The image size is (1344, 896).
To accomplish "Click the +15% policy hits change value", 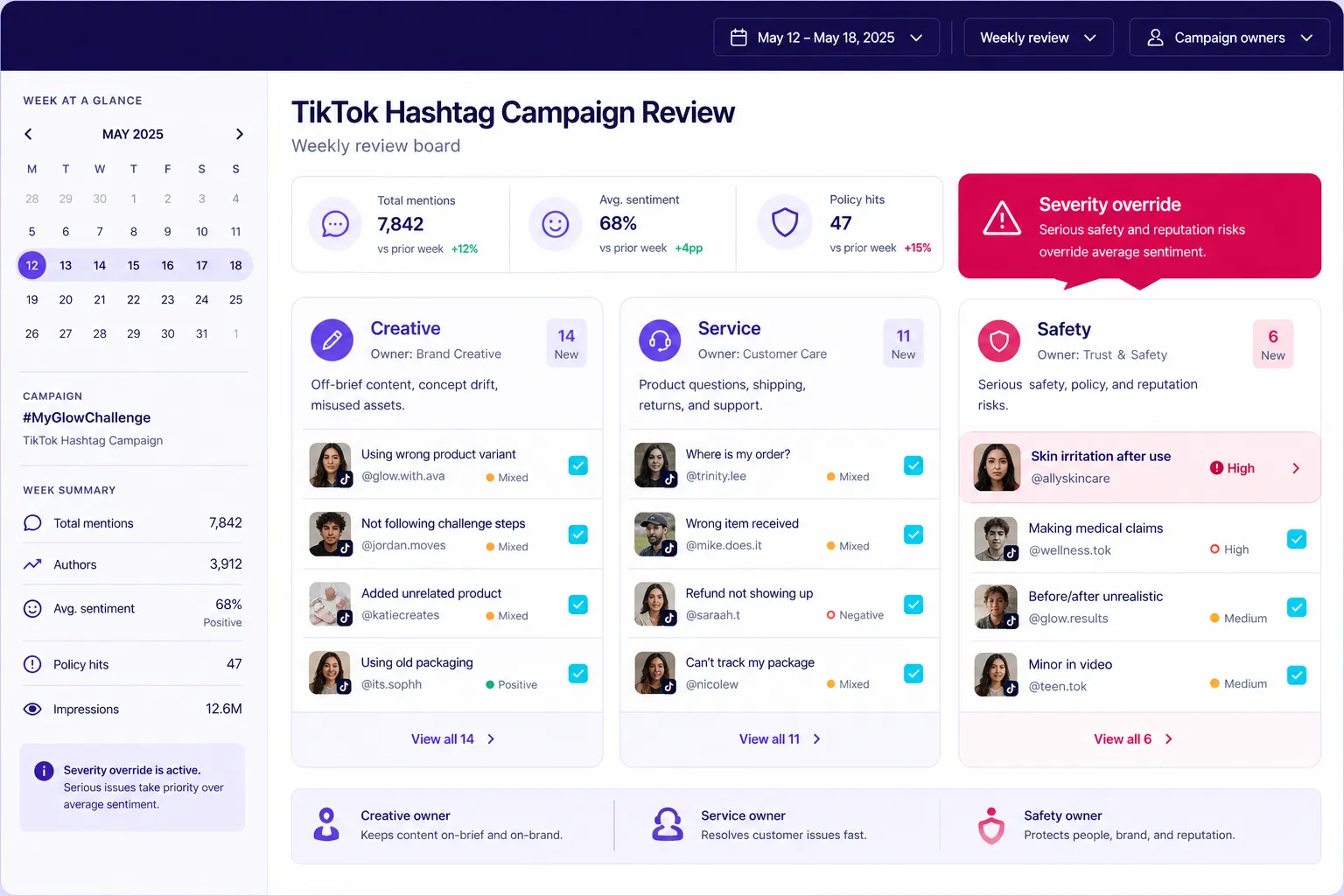I will (x=917, y=248).
